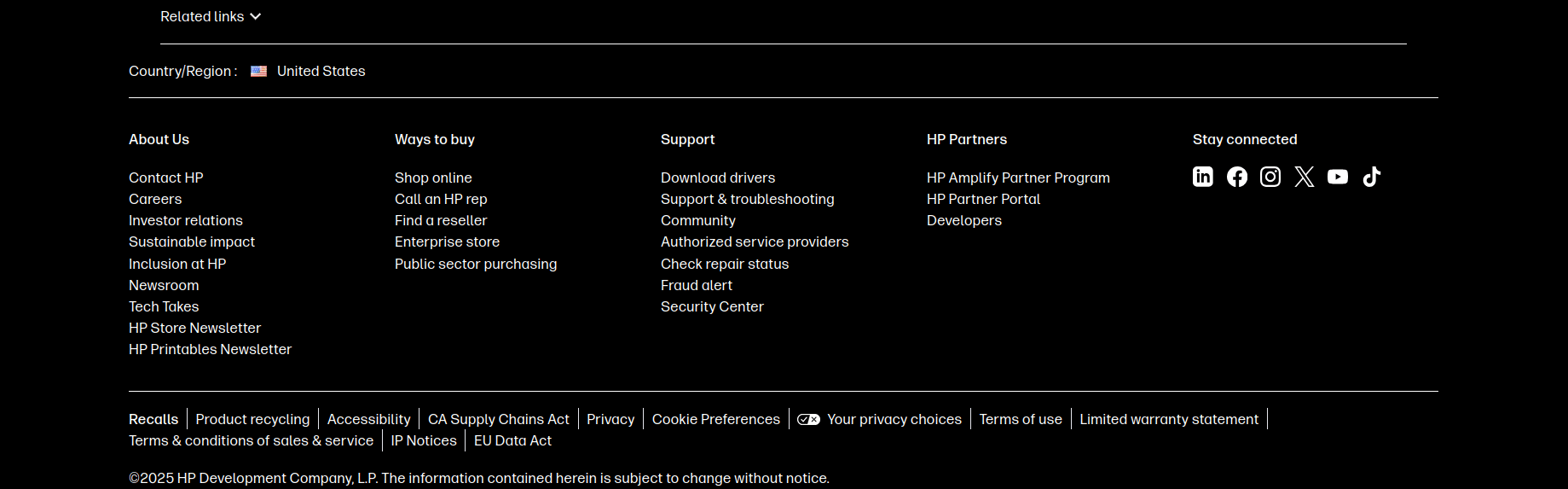1568x489 pixels.
Task: Click the Recalls footer link
Action: pyautogui.click(x=153, y=419)
